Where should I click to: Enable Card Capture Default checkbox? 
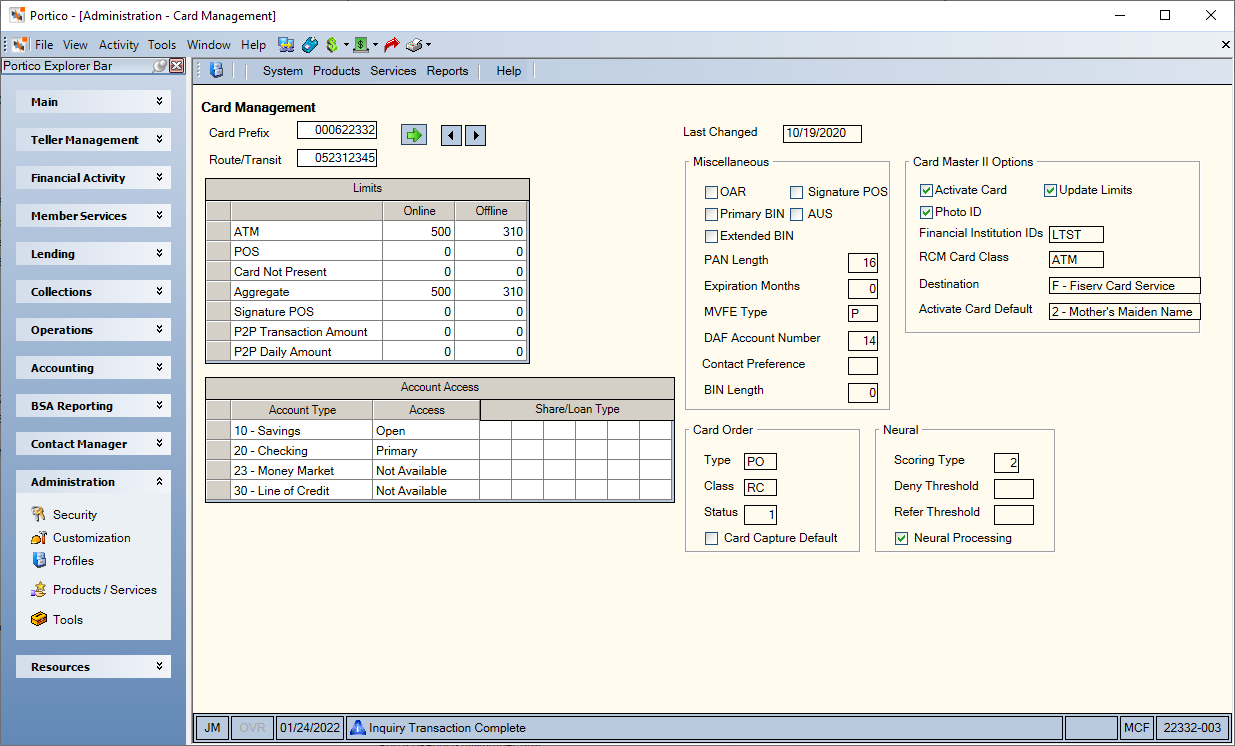click(711, 538)
